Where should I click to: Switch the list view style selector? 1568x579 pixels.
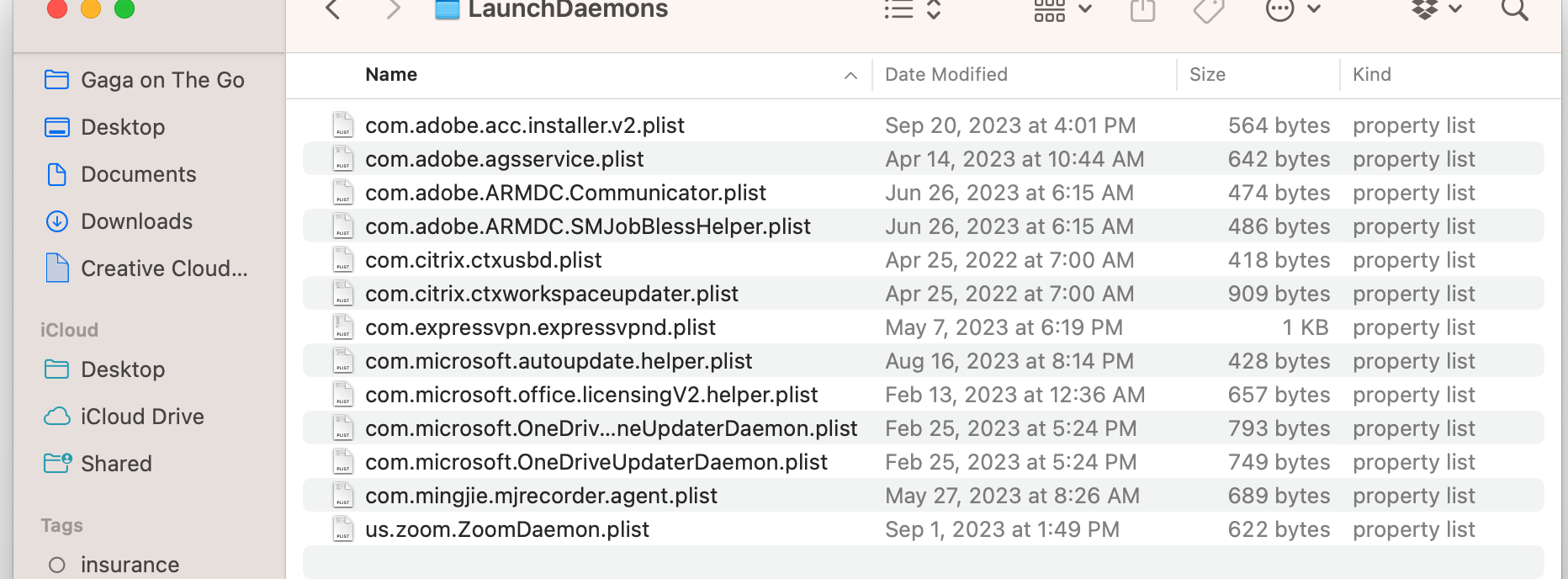912,10
